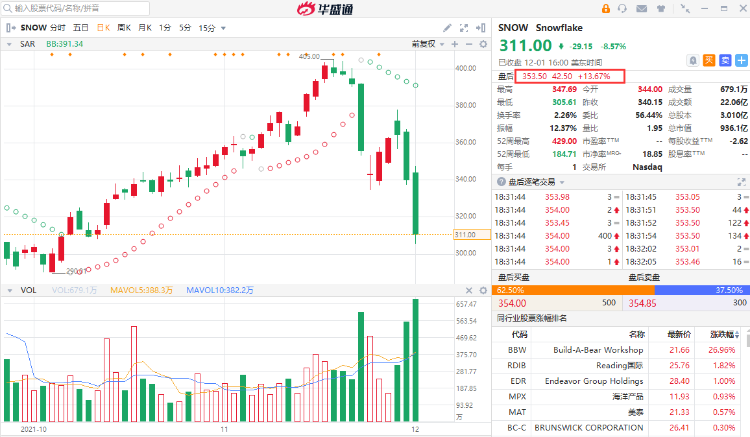Open BC-C BRUNSWICK CORPORATION row
The width and height of the screenshot is (750, 437).
click(x=618, y=427)
